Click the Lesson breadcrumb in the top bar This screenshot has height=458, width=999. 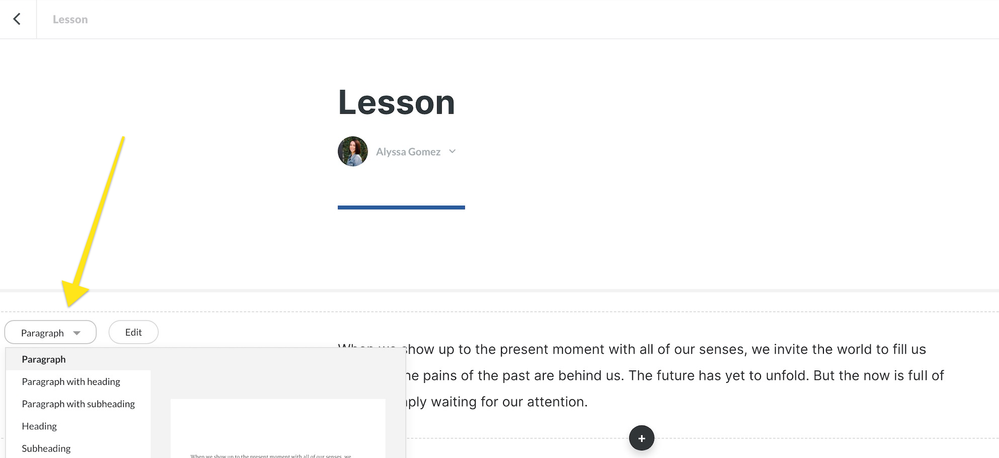(x=70, y=19)
